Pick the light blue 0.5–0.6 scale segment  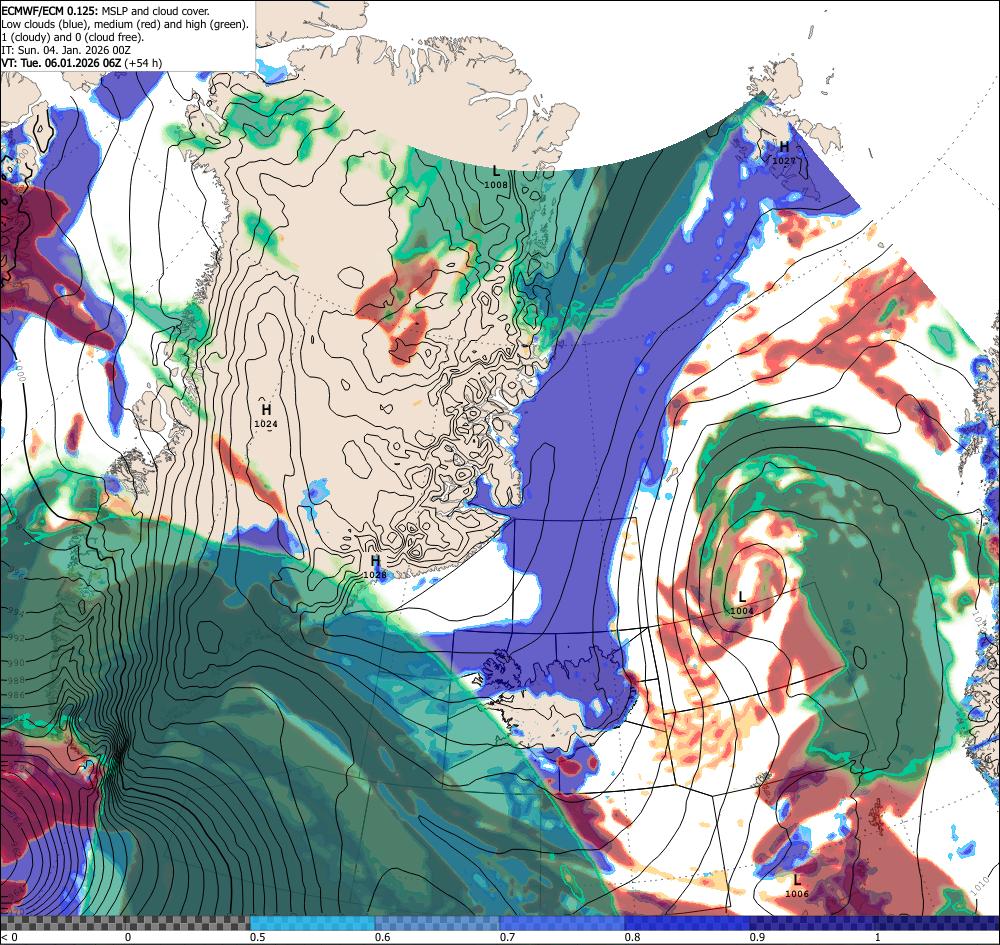click(312, 923)
